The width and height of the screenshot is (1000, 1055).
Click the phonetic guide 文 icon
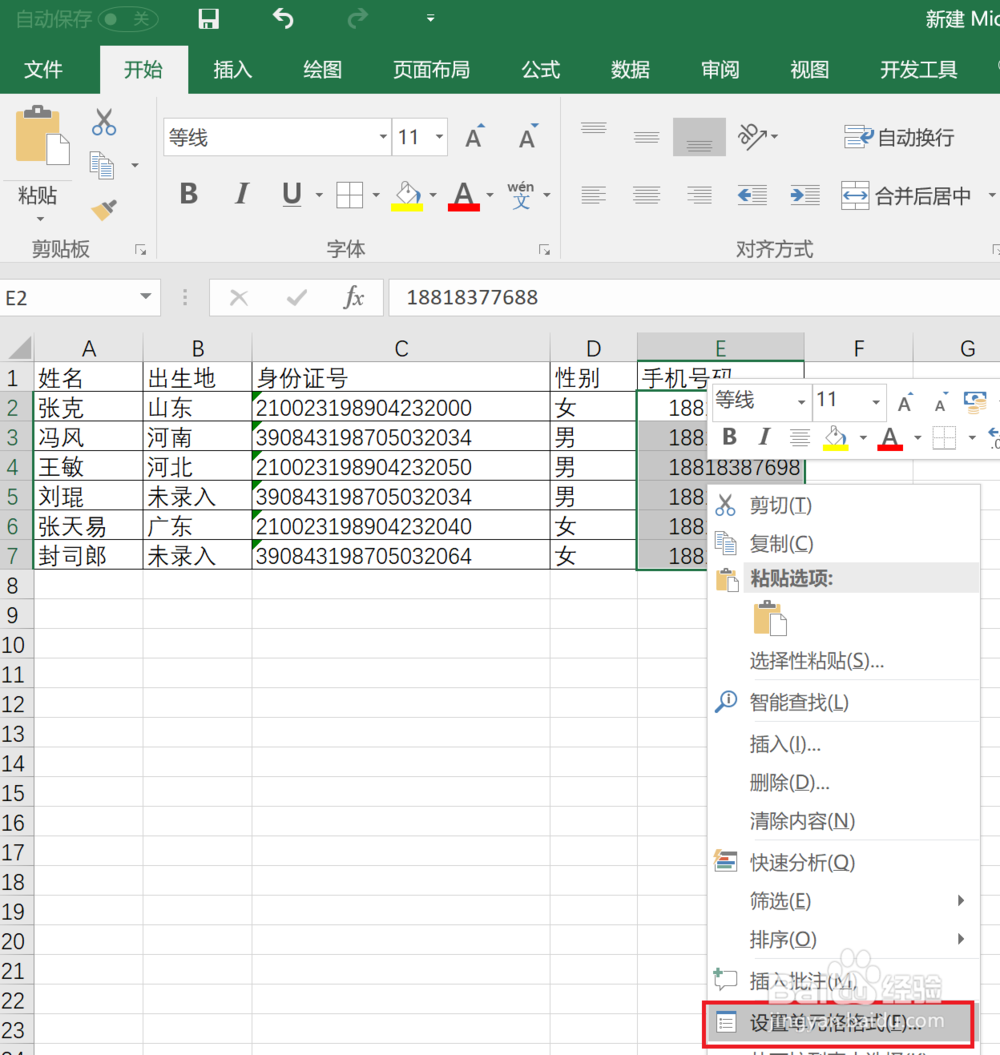[x=522, y=195]
